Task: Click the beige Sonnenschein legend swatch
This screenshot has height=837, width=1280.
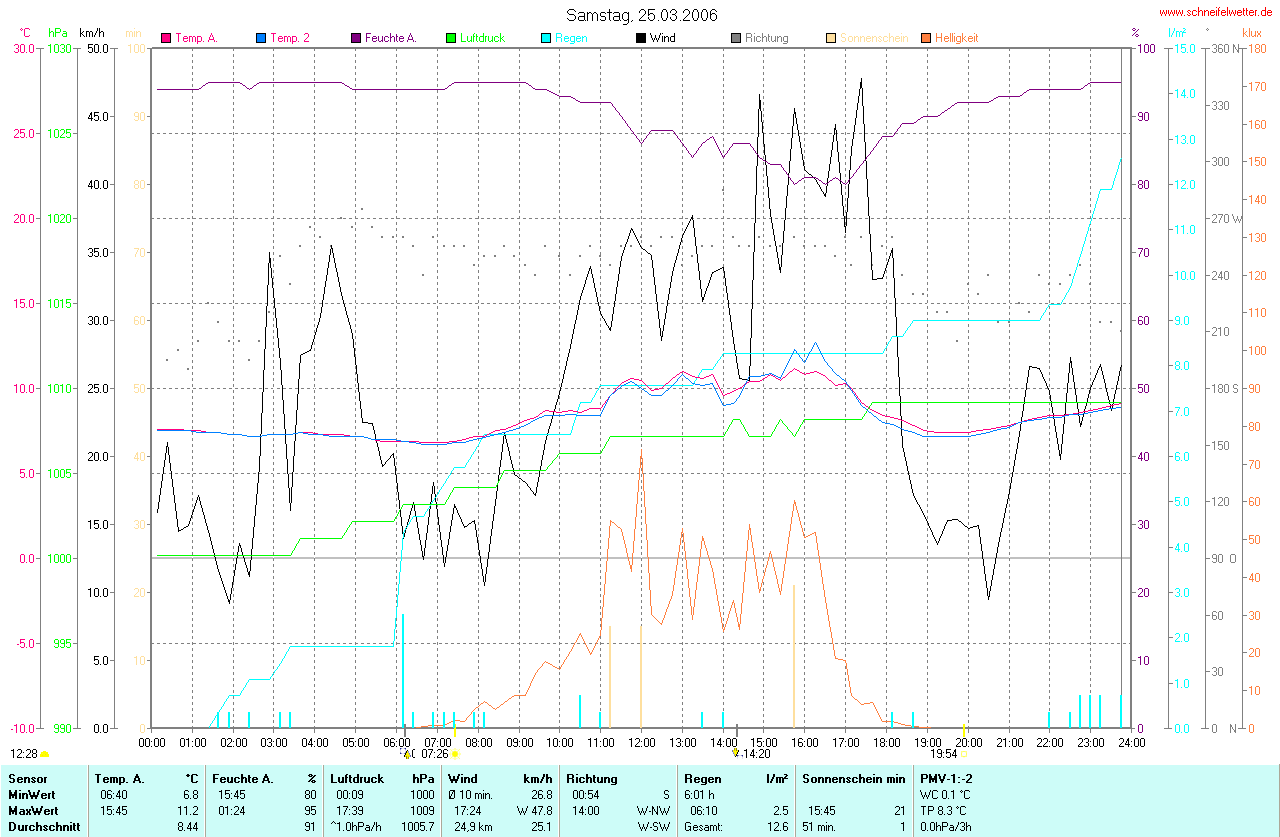Action: point(831,38)
